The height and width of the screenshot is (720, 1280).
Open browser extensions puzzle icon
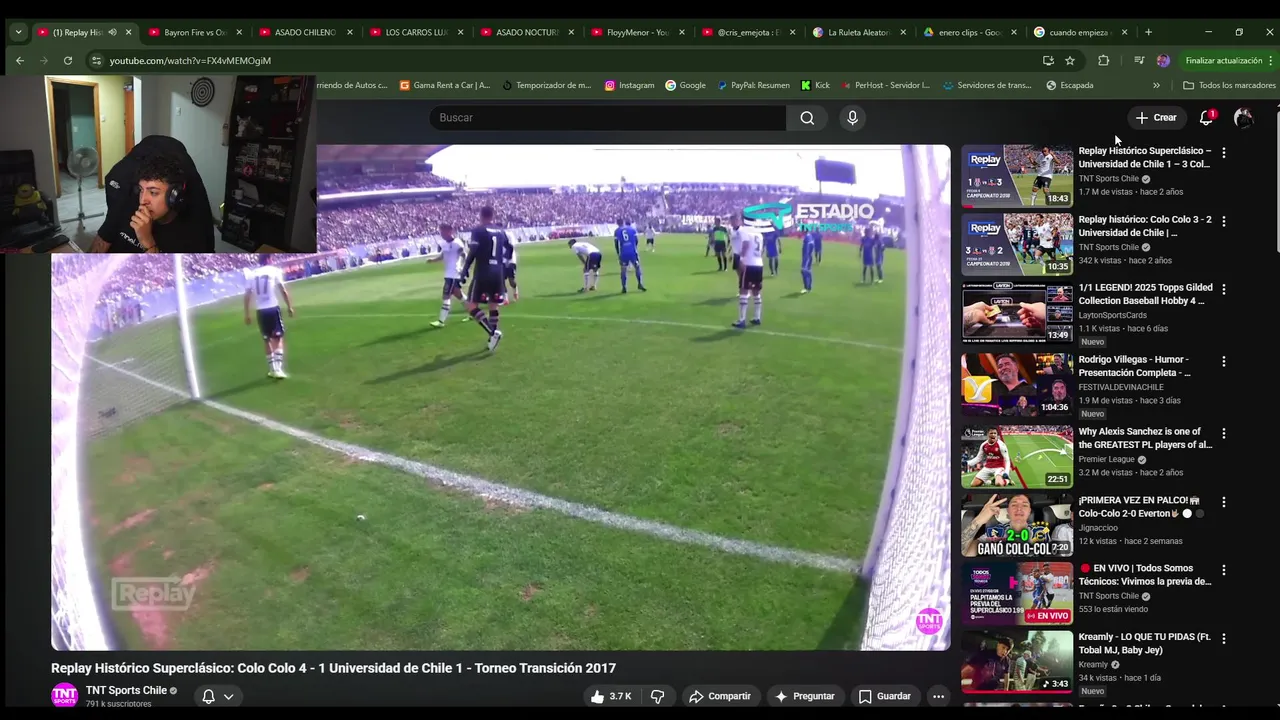tap(1103, 60)
